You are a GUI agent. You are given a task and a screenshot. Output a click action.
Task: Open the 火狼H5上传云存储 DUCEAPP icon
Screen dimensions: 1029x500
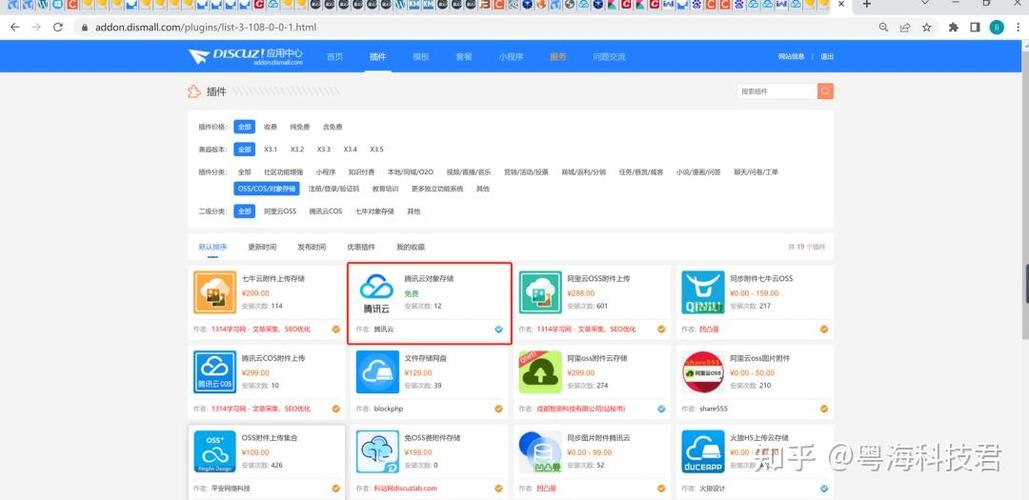pos(703,451)
